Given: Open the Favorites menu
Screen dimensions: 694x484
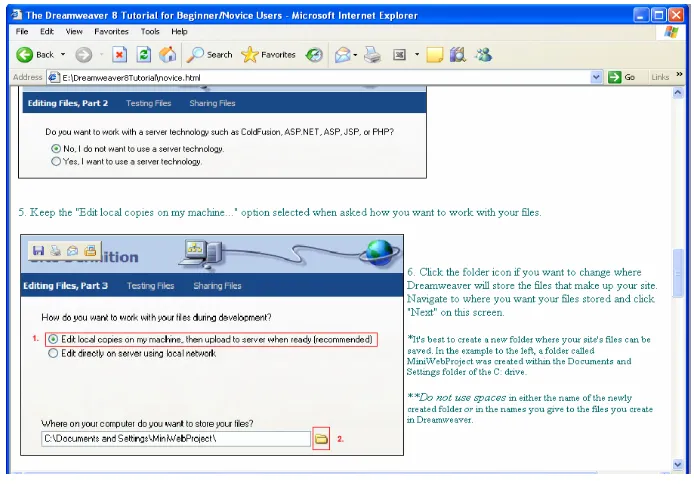Looking at the screenshot, I should point(111,31).
